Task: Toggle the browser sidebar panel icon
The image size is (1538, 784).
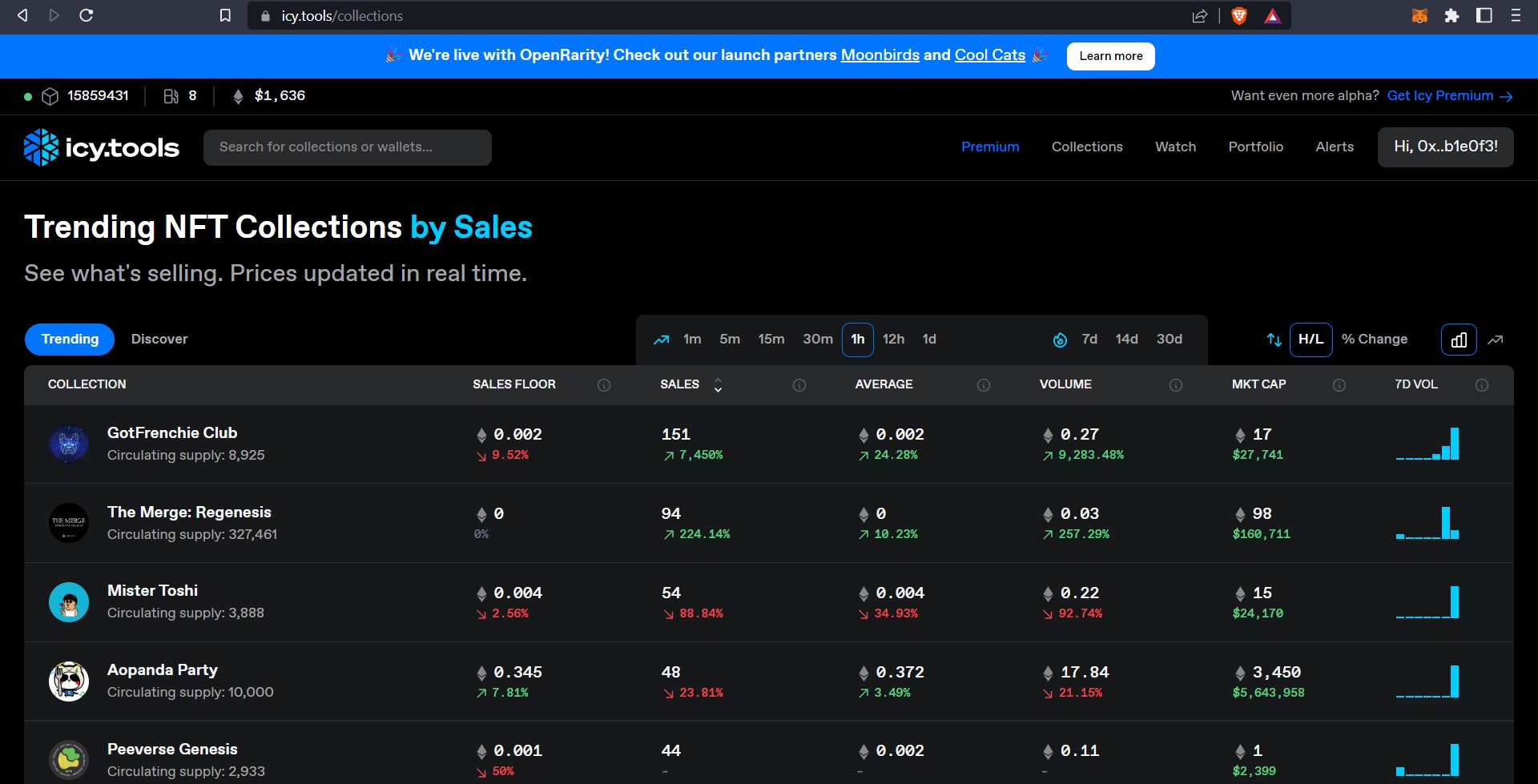Action: tap(1484, 16)
